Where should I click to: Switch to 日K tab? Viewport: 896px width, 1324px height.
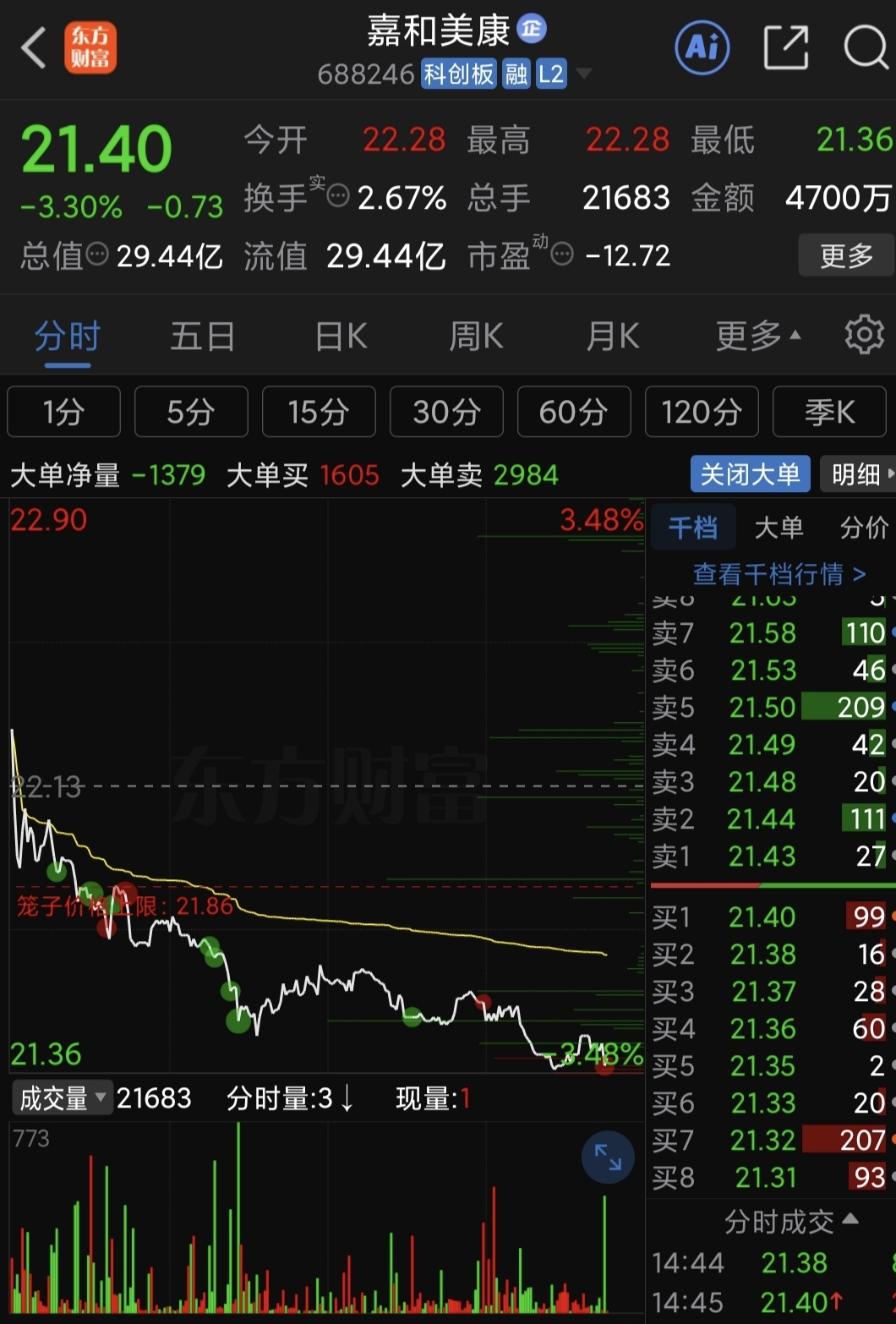point(341,336)
